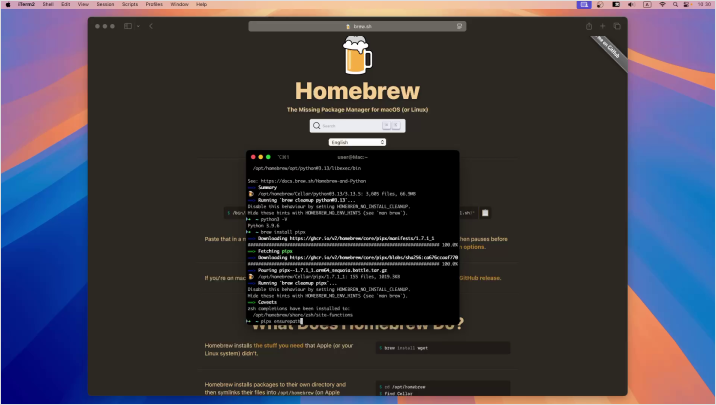The height and width of the screenshot is (405, 716).
Task: Open the 'options' link
Action: pyautogui.click(x=474, y=247)
